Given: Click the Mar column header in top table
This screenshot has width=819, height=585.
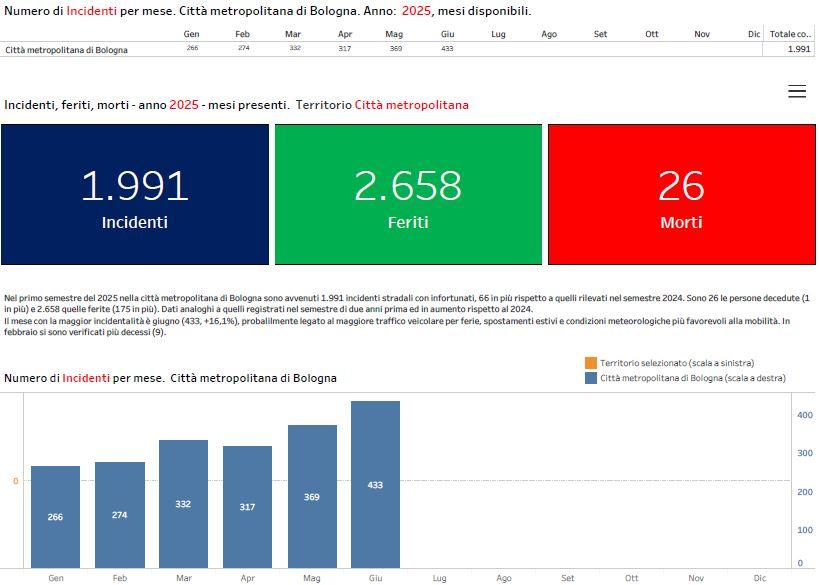Looking at the screenshot, I should [x=293, y=34].
